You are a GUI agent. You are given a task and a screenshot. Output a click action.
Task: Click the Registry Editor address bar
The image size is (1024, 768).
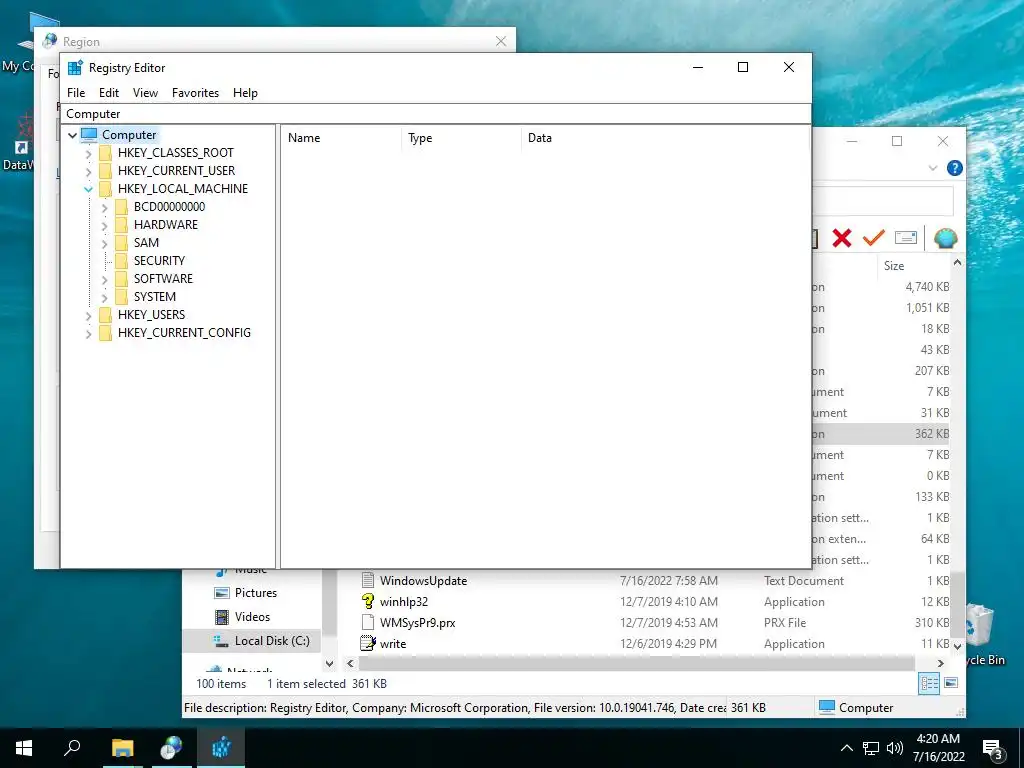436,114
